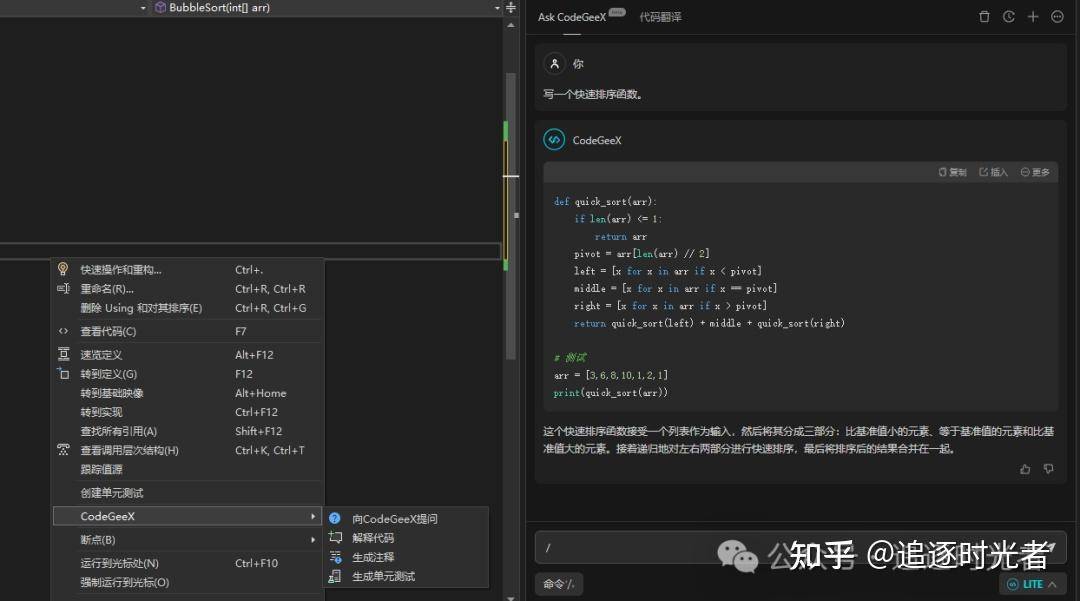Click the code line def quick_sort(arr):
The height and width of the screenshot is (601, 1080).
605,202
